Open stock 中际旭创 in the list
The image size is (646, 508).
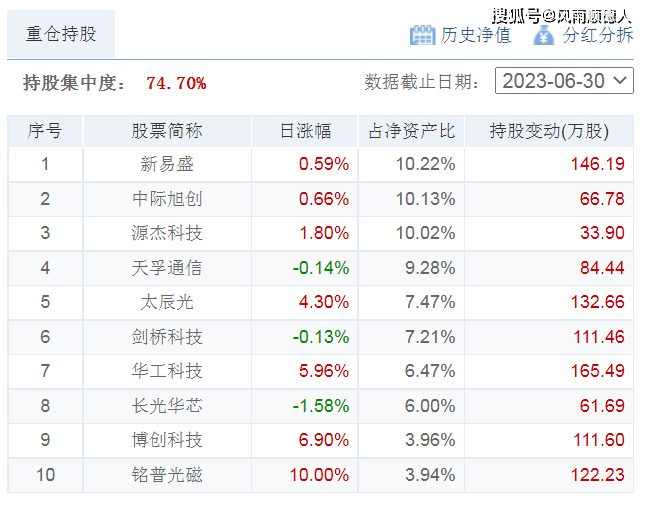(167, 199)
